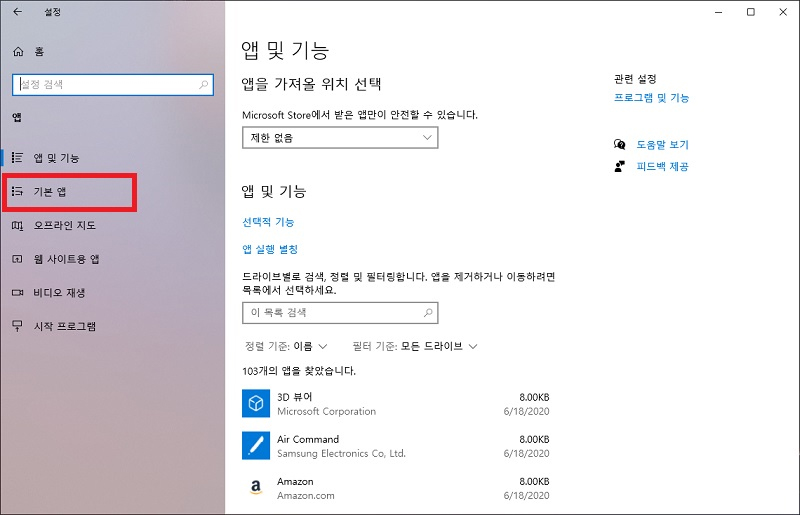Open 시작 프로그램 in the sidebar
This screenshot has width=800, height=515.
pyautogui.click(x=65, y=327)
